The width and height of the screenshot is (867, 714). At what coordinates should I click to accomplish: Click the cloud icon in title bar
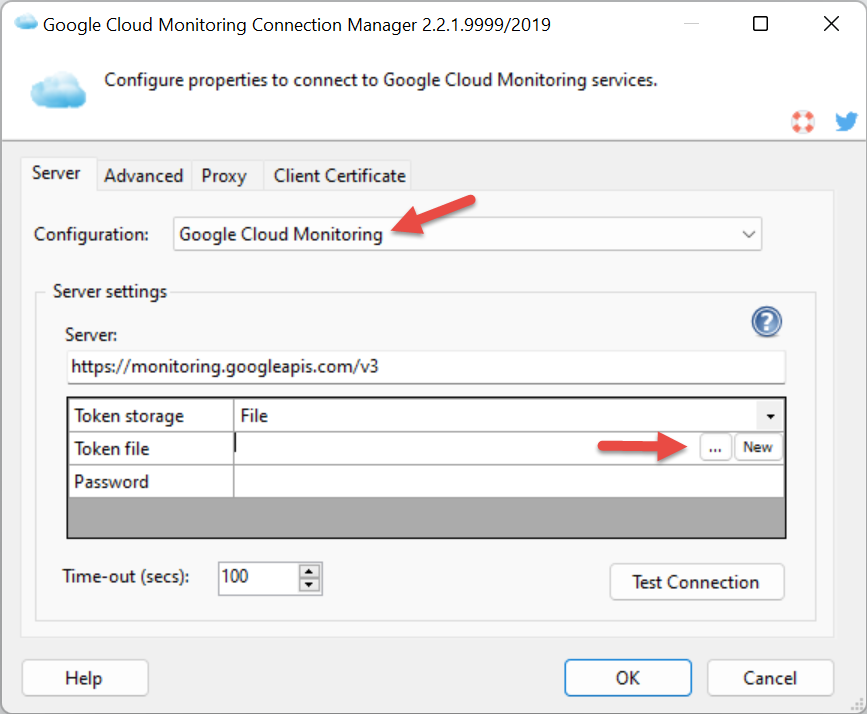25,23
